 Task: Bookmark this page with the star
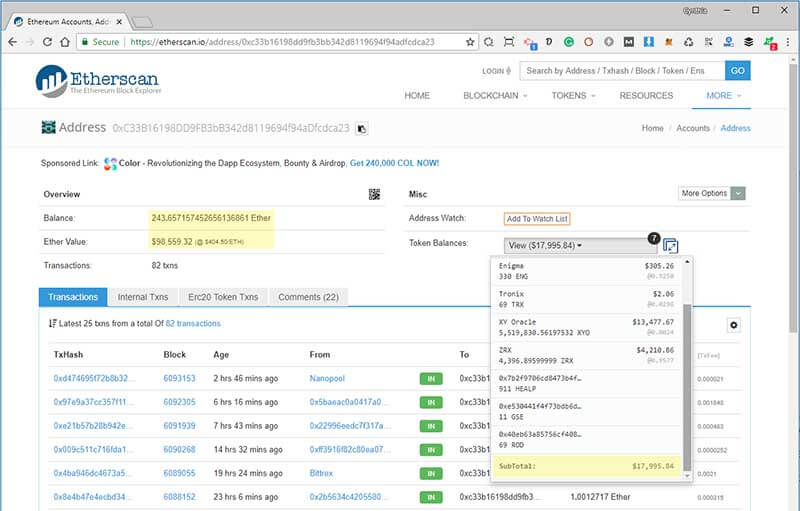pos(470,42)
